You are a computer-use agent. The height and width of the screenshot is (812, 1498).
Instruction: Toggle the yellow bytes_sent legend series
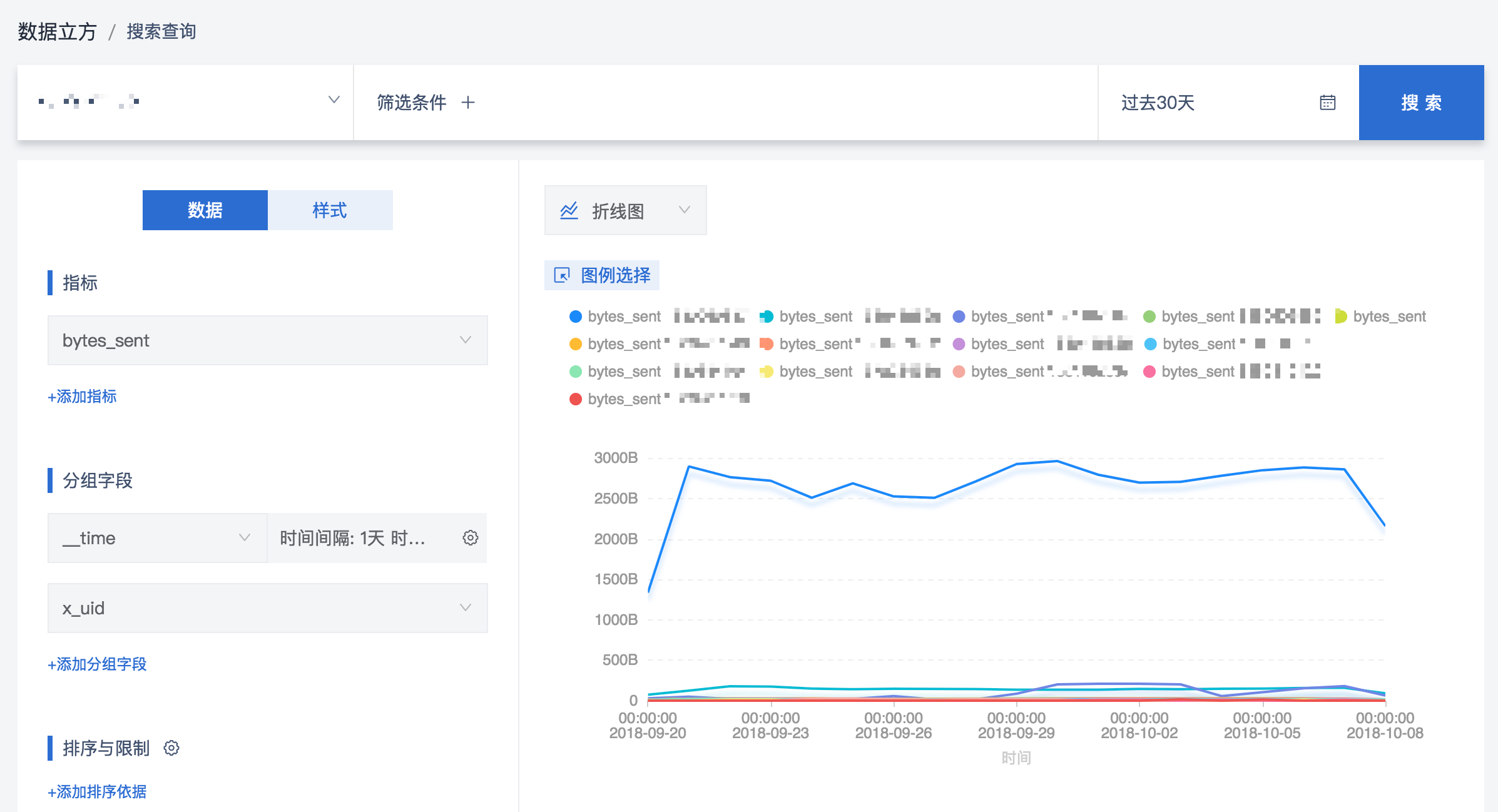767,372
